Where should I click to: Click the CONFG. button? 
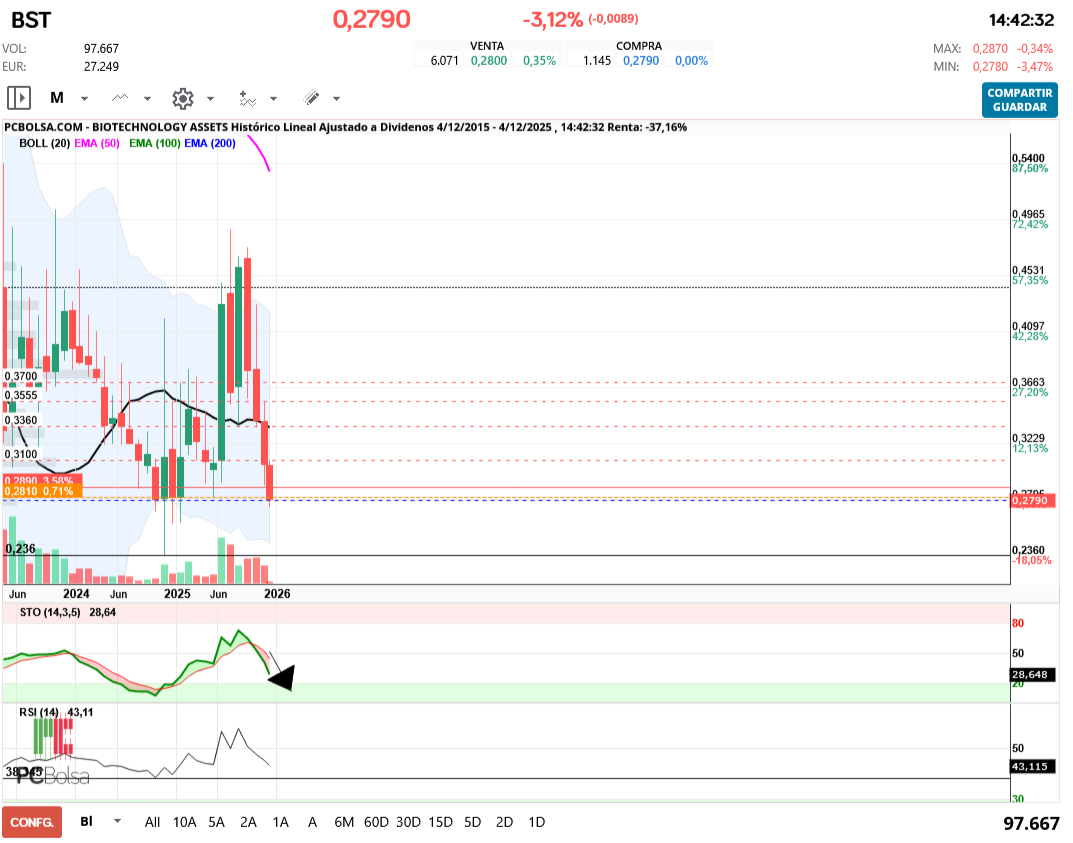point(32,822)
